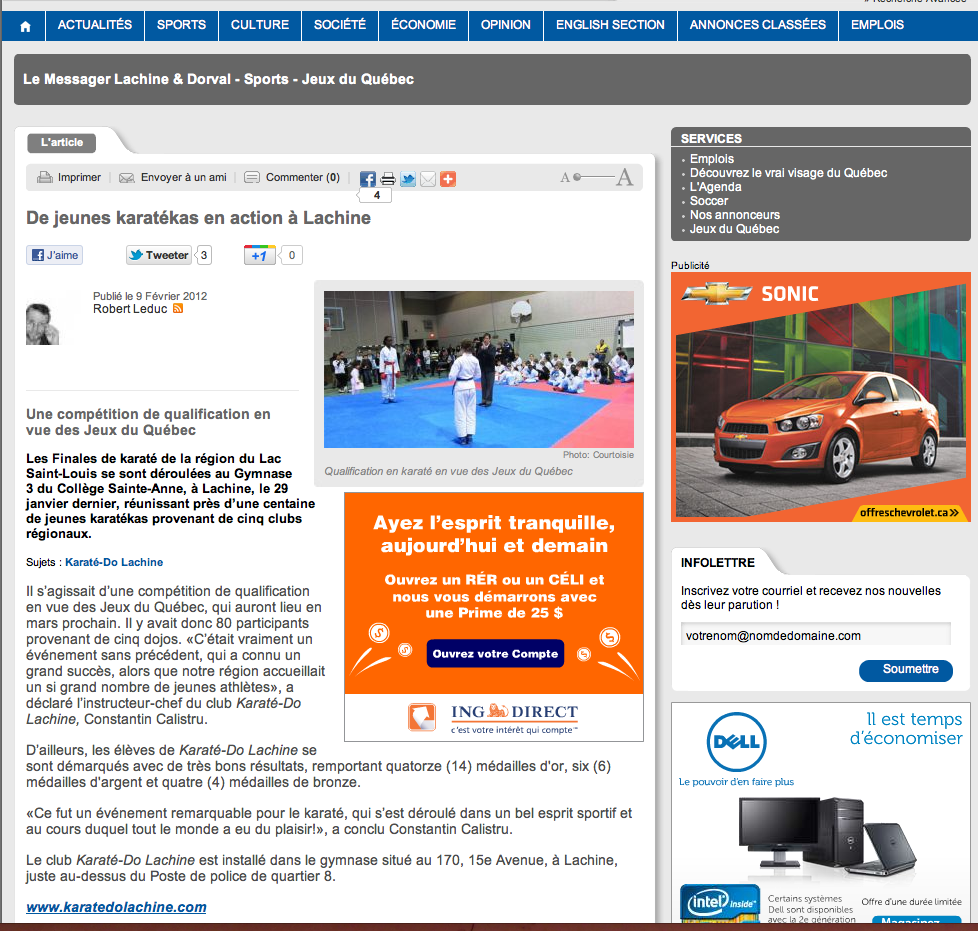Image resolution: width=978 pixels, height=931 pixels.
Task: Open Jeux du Québec services link
Action: tap(734, 229)
